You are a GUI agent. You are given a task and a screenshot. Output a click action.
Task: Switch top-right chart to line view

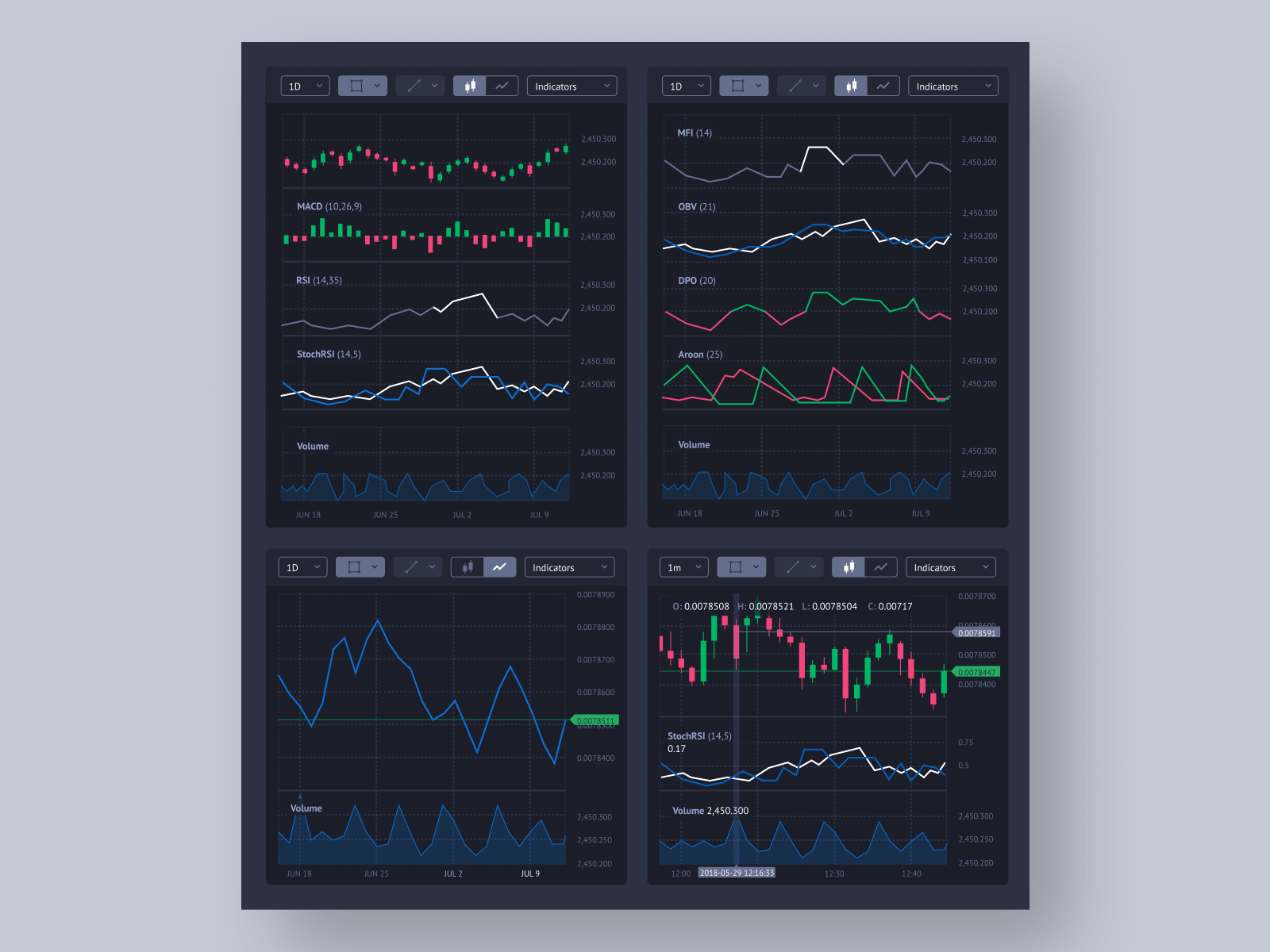[883, 86]
